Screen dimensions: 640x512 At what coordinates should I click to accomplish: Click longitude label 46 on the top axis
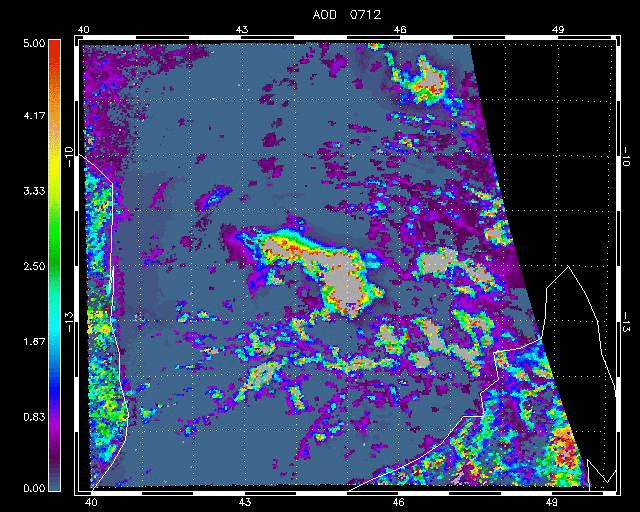[x=399, y=30]
